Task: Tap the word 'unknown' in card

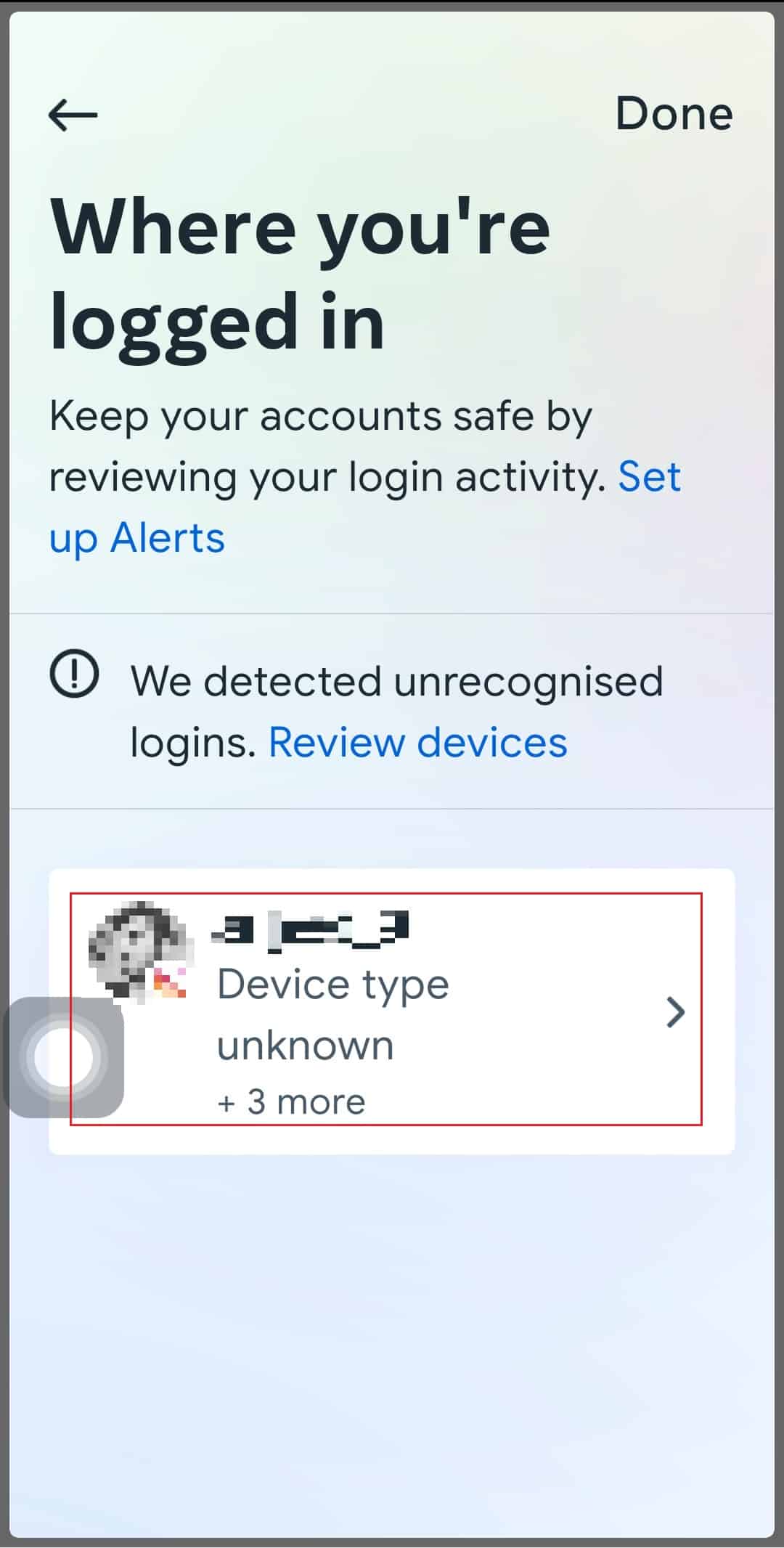Action: coord(305,1046)
